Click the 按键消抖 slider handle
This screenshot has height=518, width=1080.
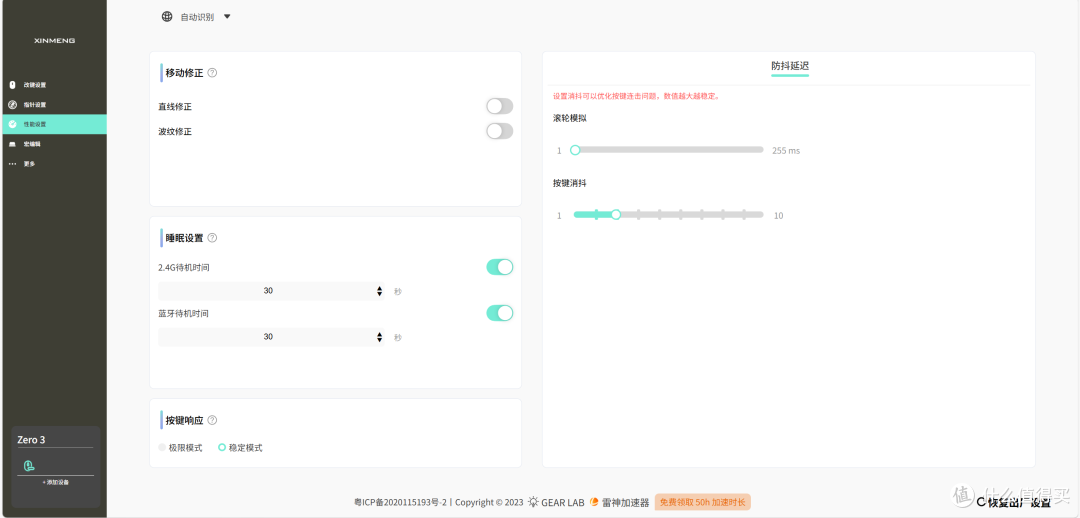(616, 215)
